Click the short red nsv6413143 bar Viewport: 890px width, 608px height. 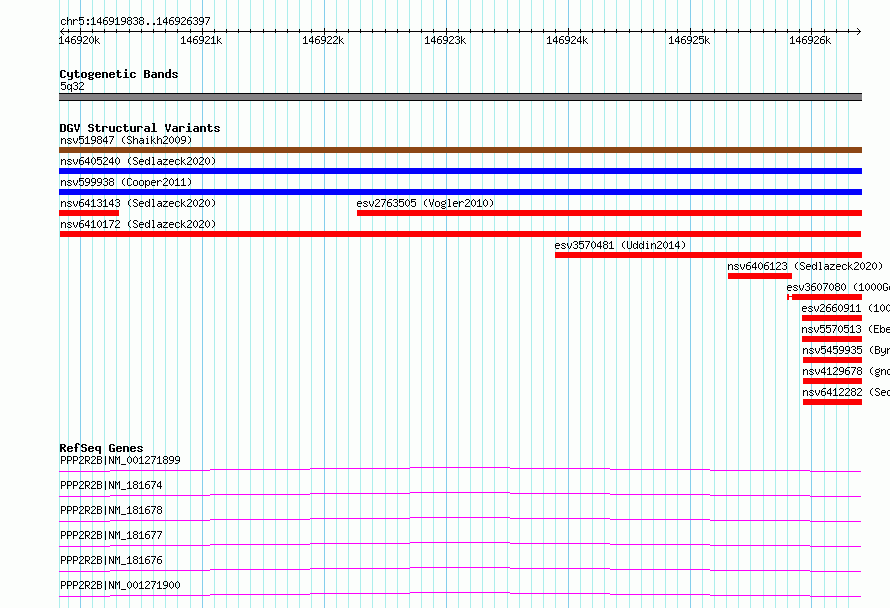tap(89, 213)
